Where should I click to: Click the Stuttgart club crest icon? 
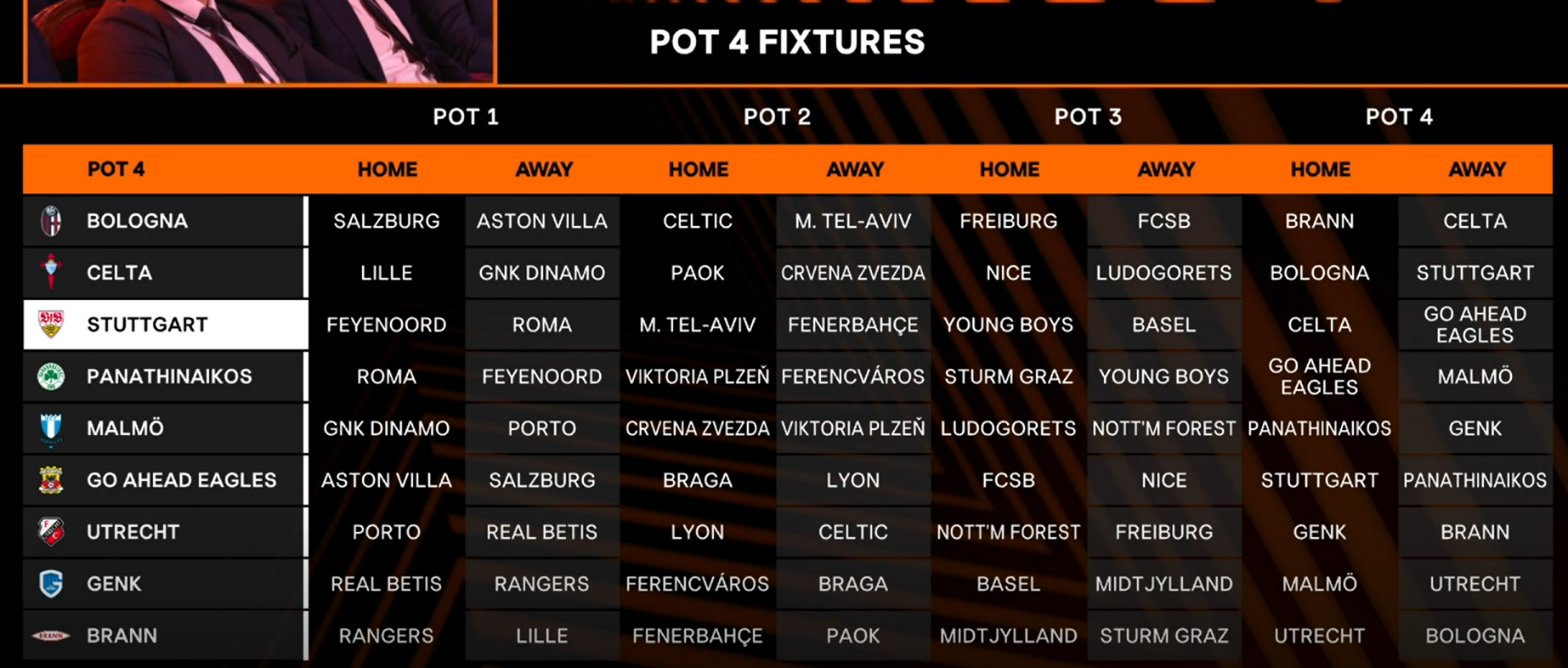coord(51,324)
